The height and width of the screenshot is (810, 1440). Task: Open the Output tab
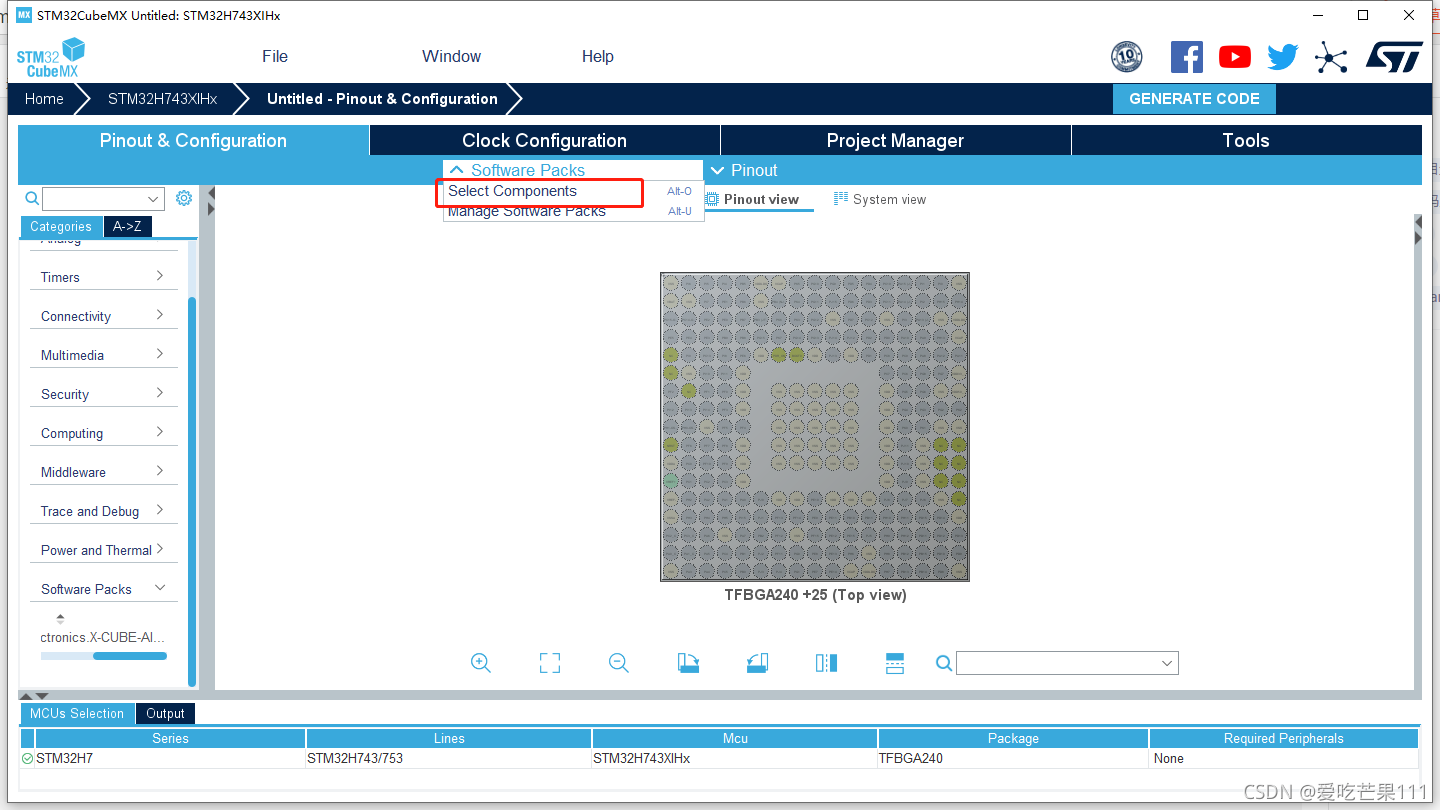(165, 713)
